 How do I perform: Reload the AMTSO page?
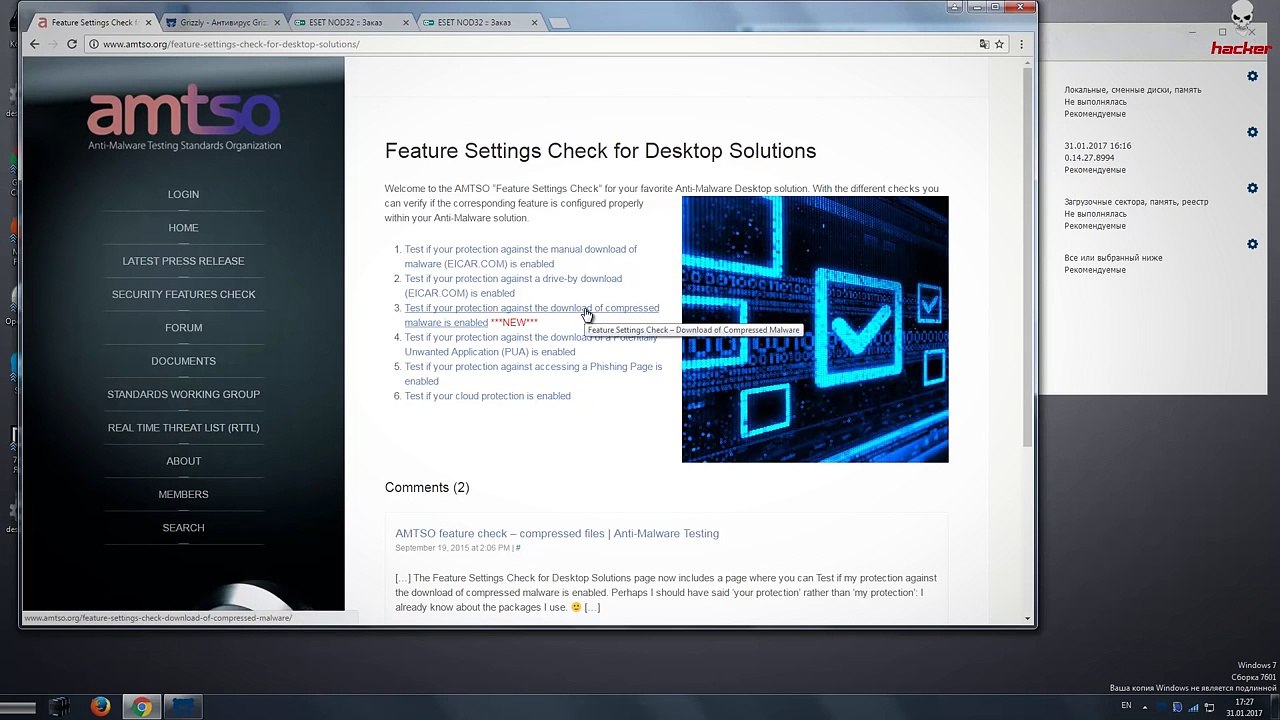[x=72, y=44]
